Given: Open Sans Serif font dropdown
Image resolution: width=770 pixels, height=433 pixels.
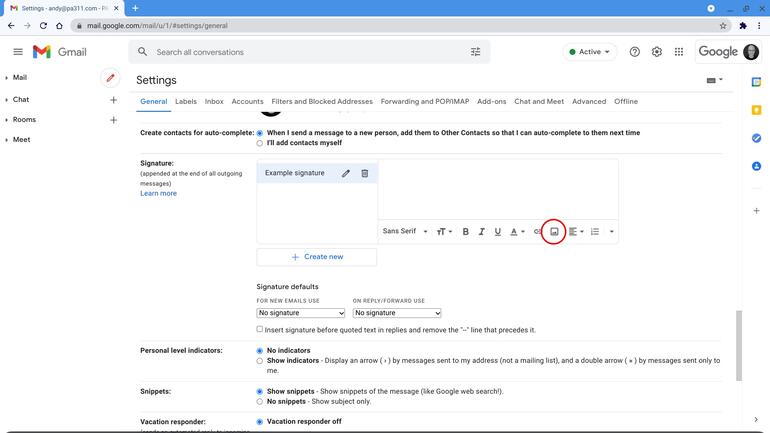Looking at the screenshot, I should [x=405, y=231].
